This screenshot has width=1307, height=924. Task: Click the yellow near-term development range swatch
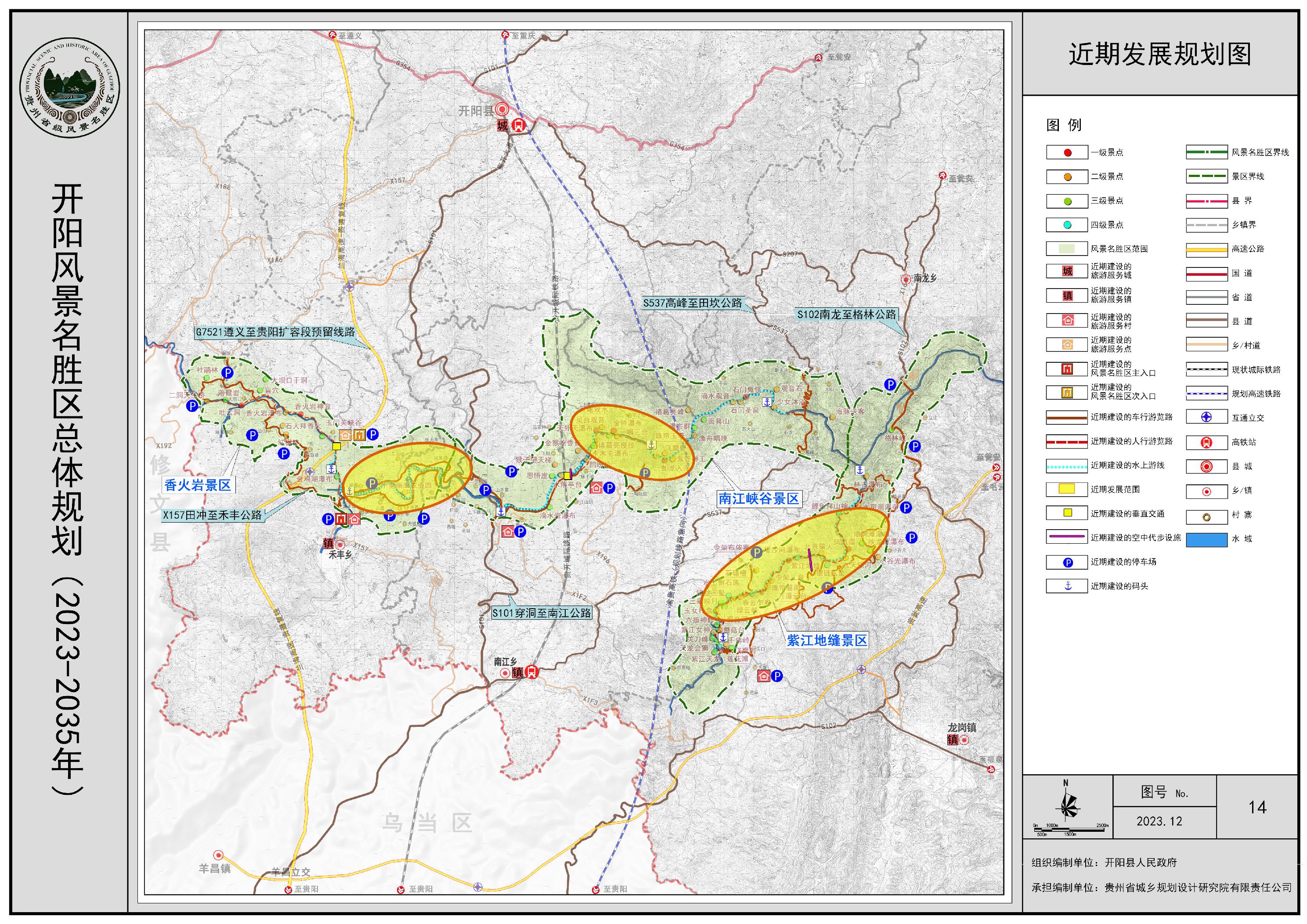(1067, 489)
